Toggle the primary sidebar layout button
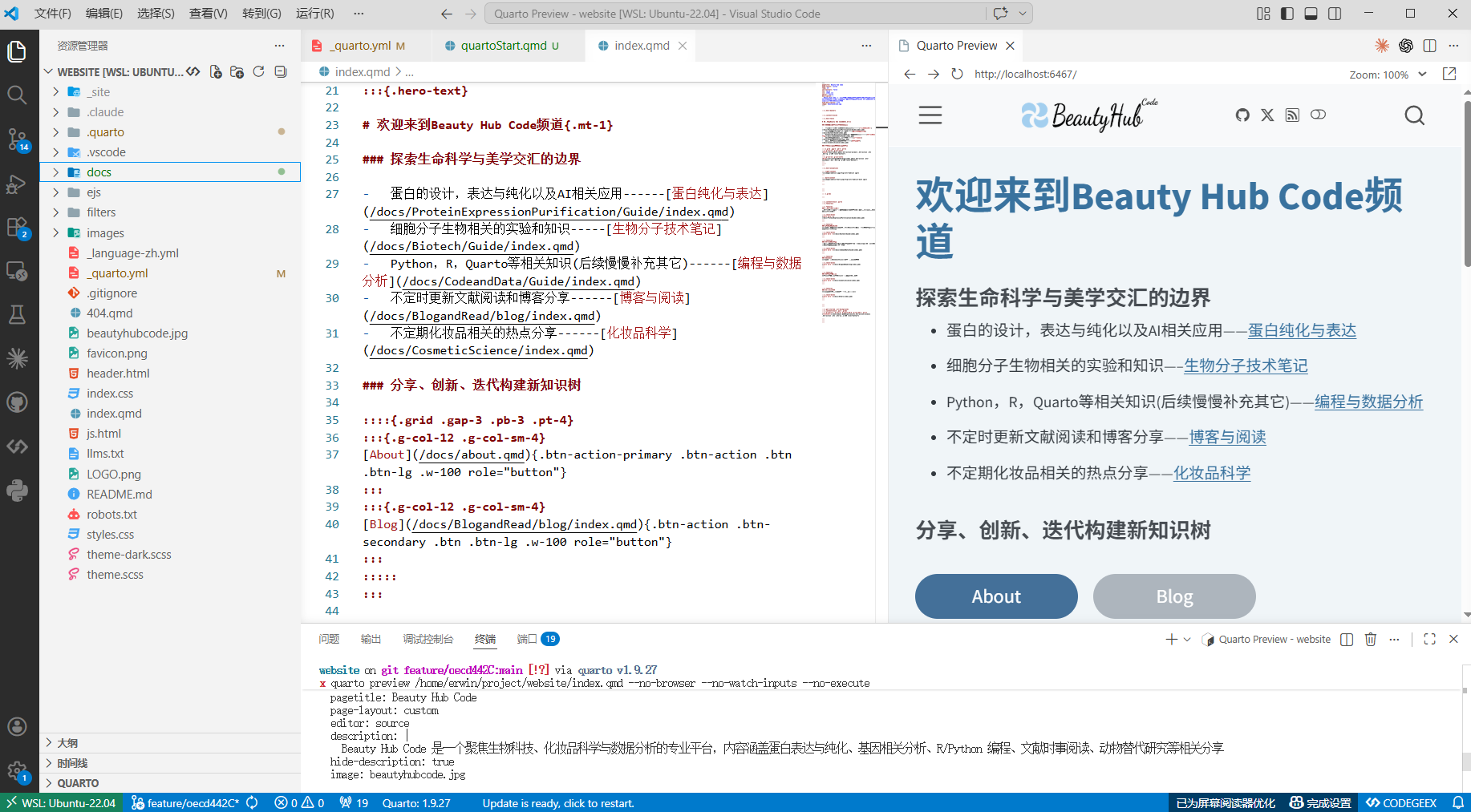Image resolution: width=1471 pixels, height=812 pixels. (1287, 14)
